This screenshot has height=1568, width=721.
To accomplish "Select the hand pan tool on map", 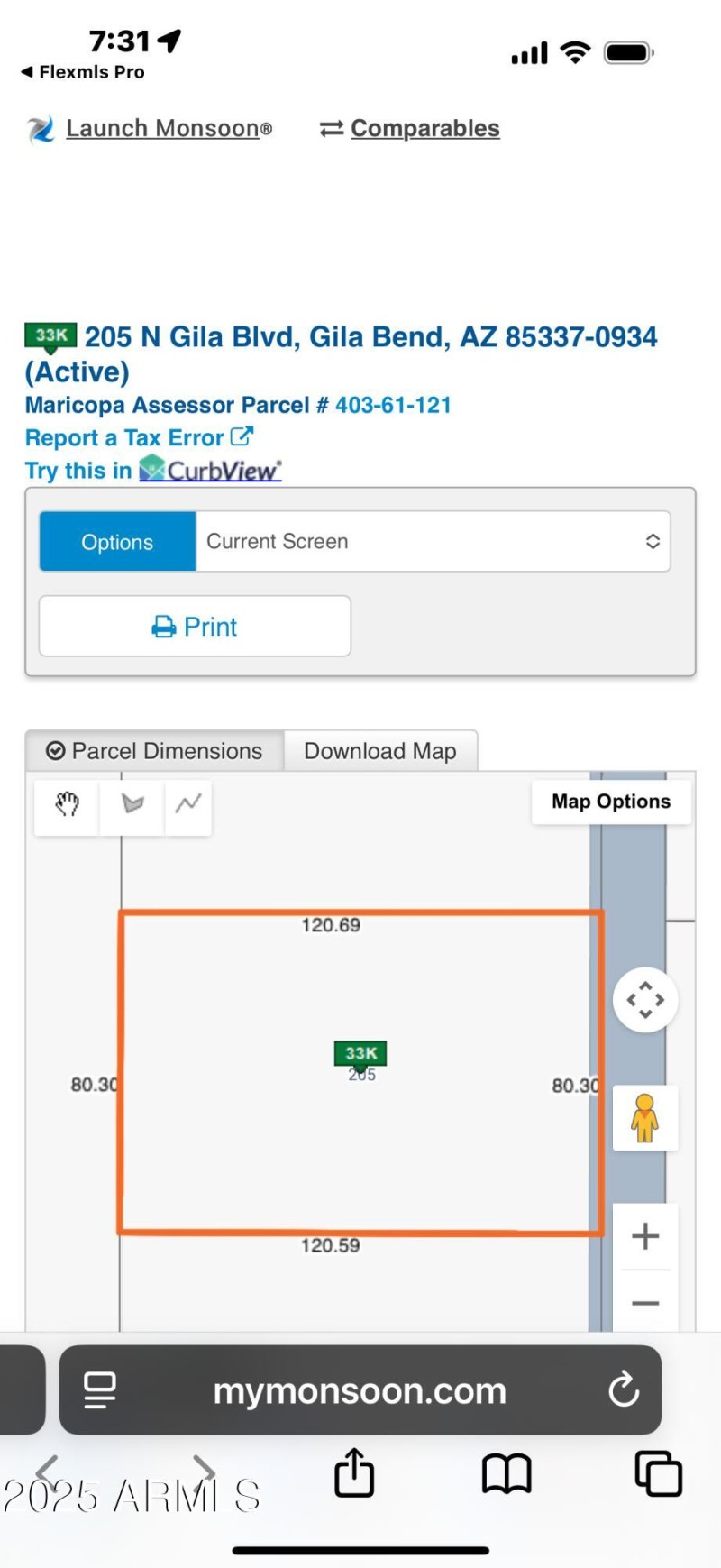I will point(67,803).
